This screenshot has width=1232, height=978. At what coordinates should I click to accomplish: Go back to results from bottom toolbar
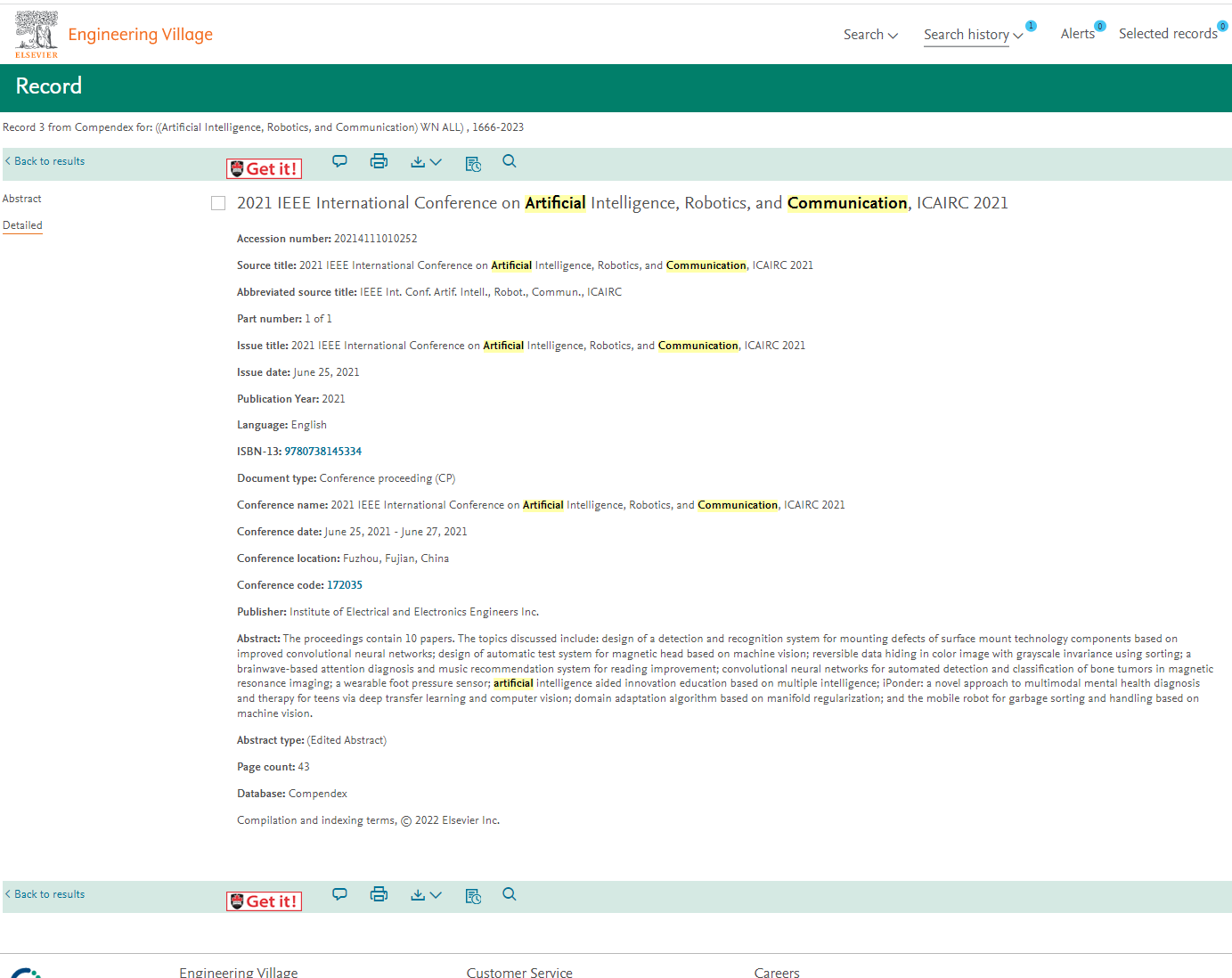(45, 894)
